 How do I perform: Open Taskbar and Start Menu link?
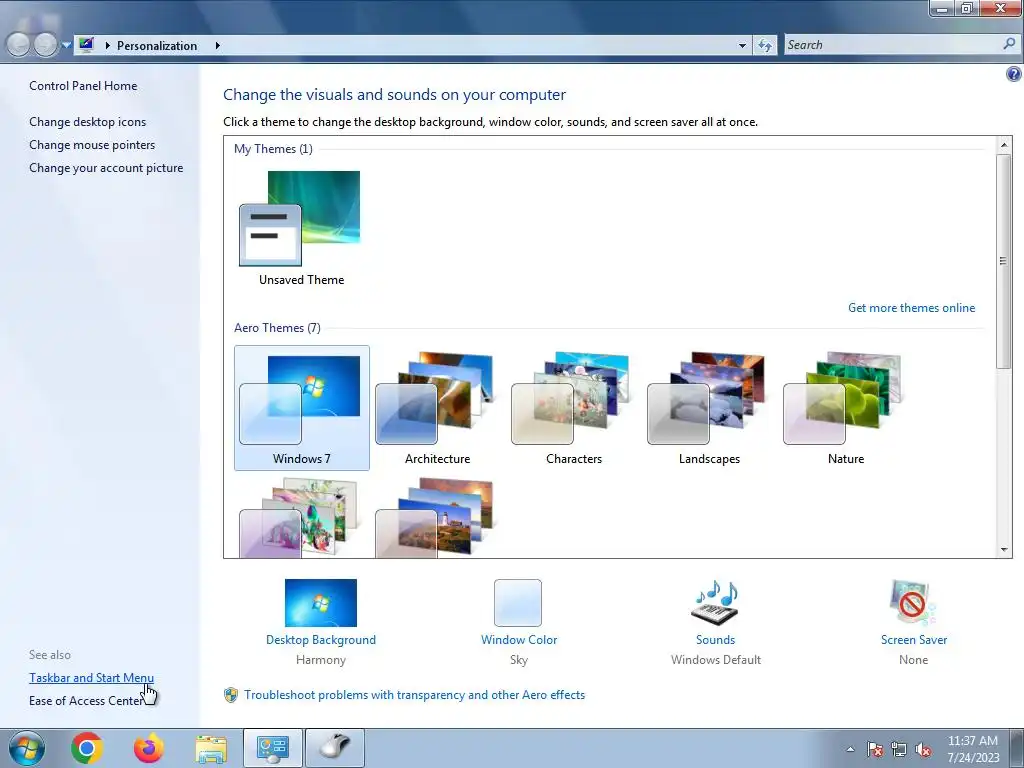91,678
